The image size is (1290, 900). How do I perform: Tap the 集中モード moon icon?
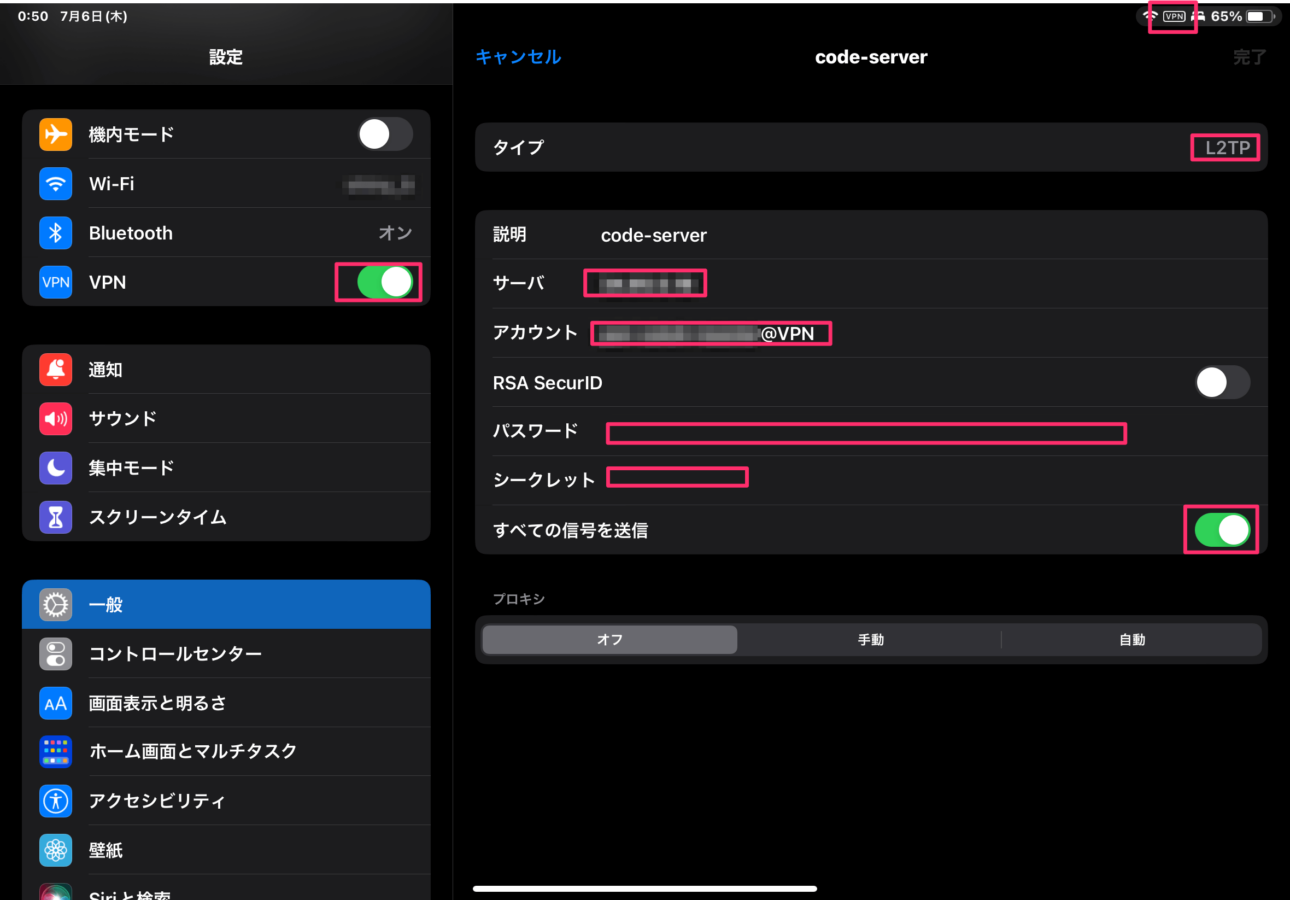point(56,468)
